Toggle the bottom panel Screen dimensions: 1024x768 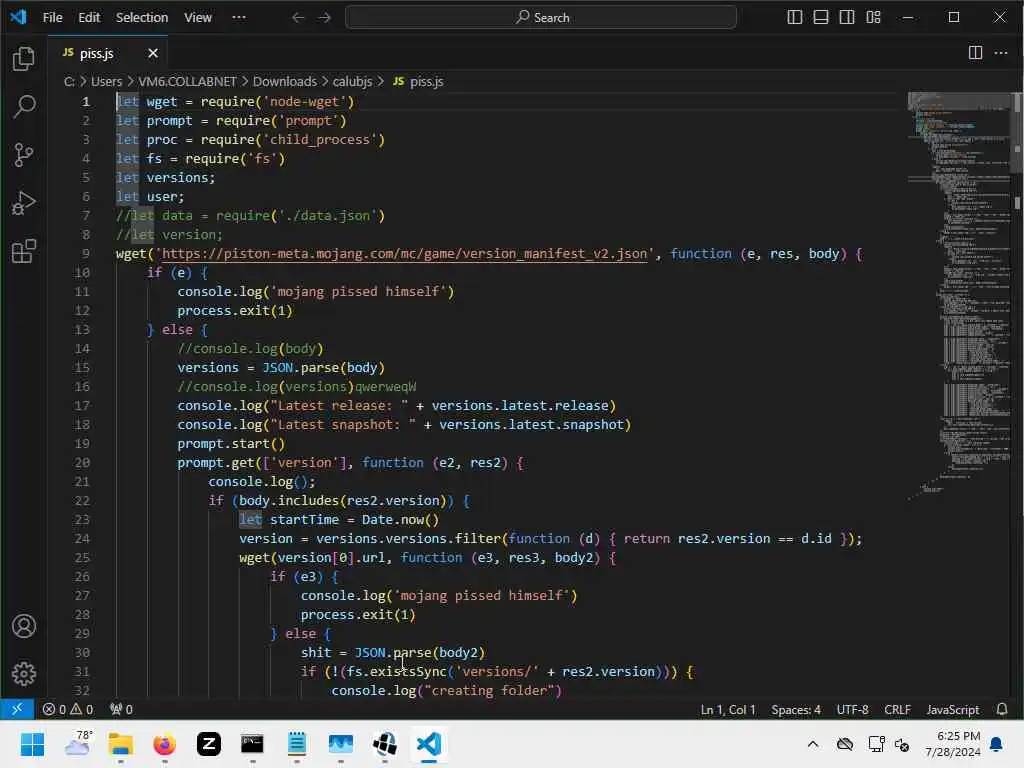(821, 17)
